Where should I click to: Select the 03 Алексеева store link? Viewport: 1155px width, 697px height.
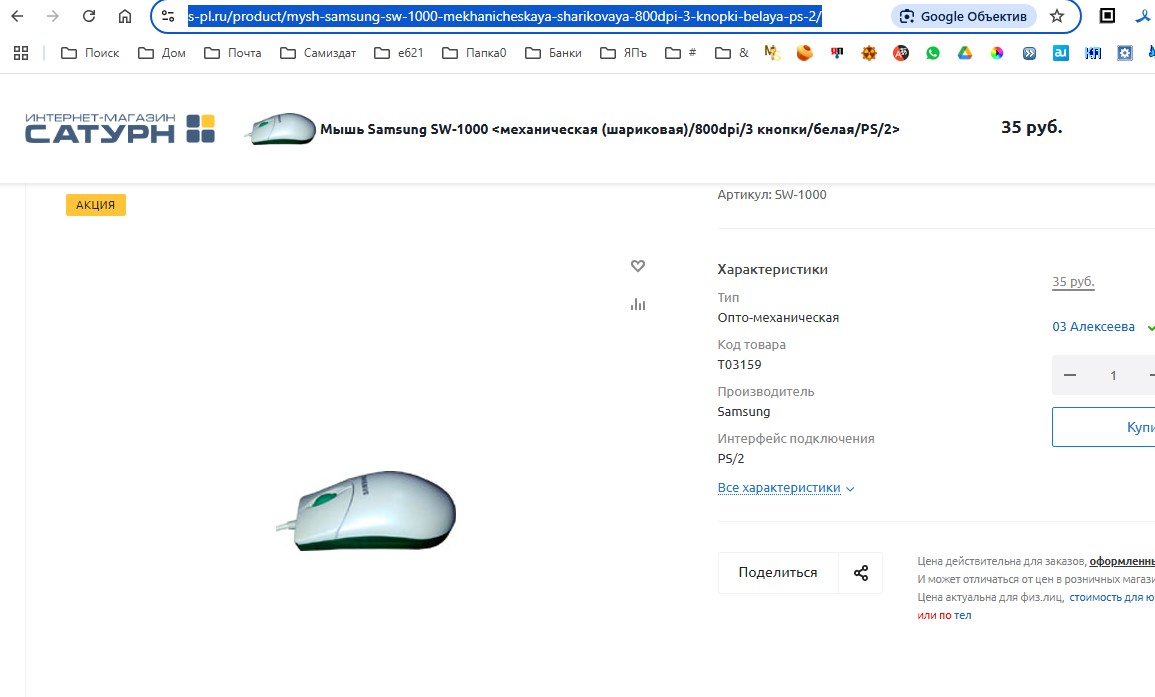click(1093, 326)
